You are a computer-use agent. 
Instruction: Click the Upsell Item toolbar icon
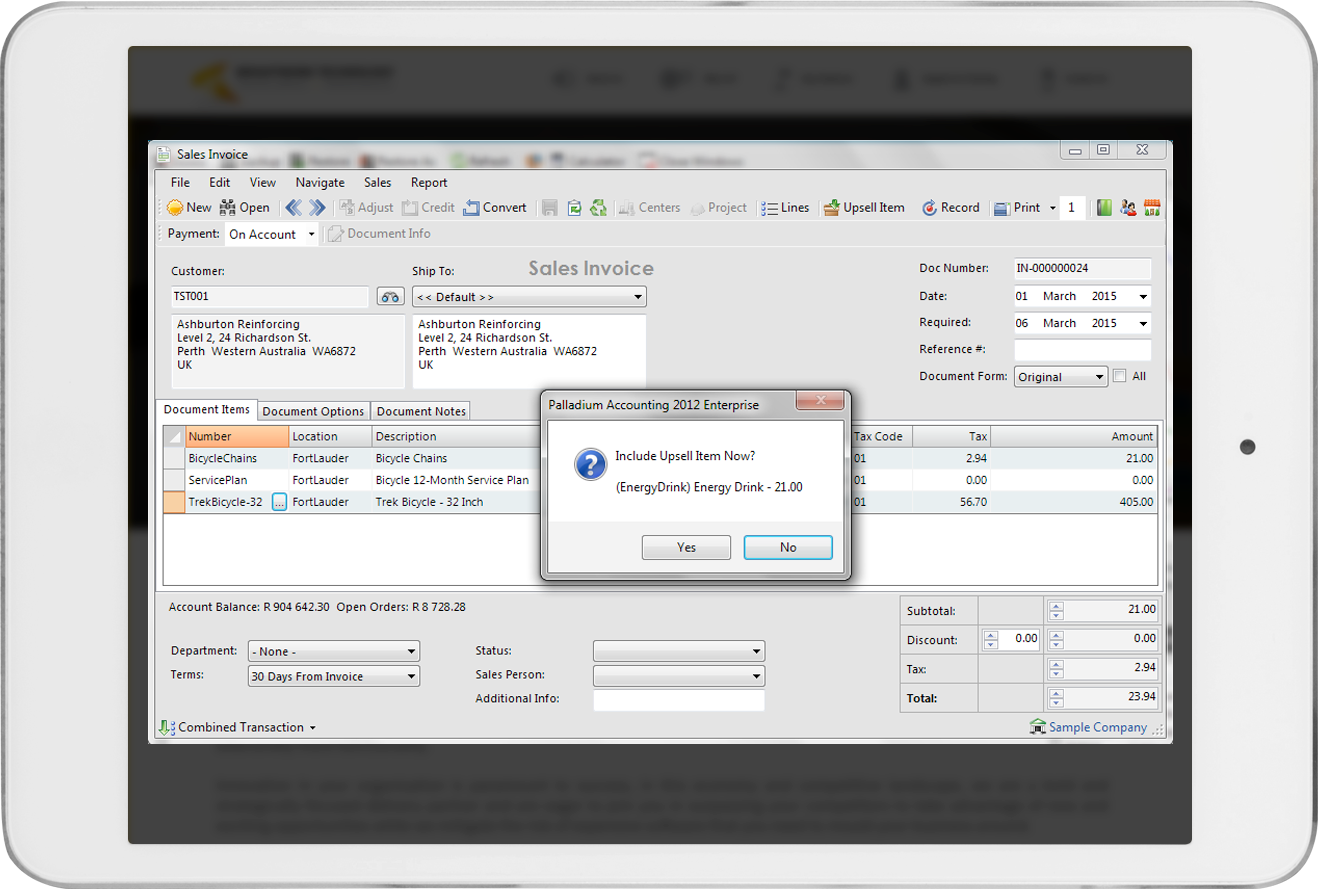click(x=831, y=208)
